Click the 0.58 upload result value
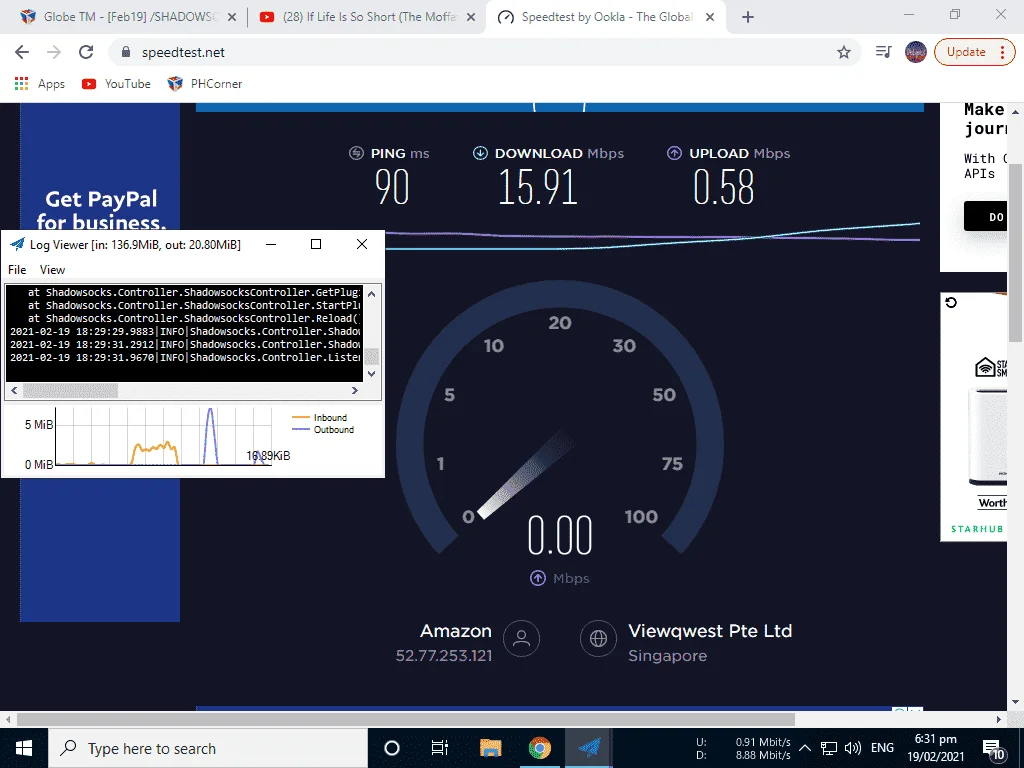This screenshot has height=768, width=1024. click(724, 187)
